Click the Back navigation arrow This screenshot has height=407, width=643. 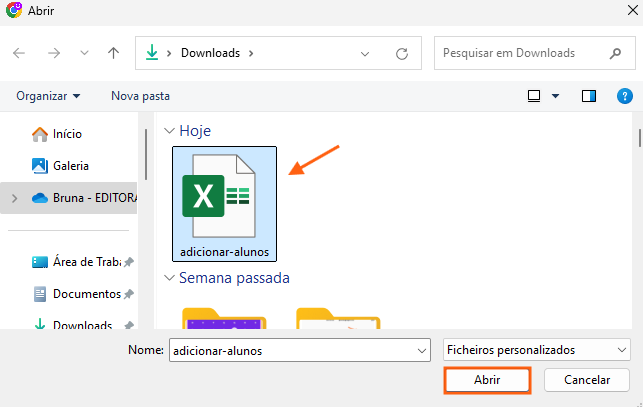point(20,53)
